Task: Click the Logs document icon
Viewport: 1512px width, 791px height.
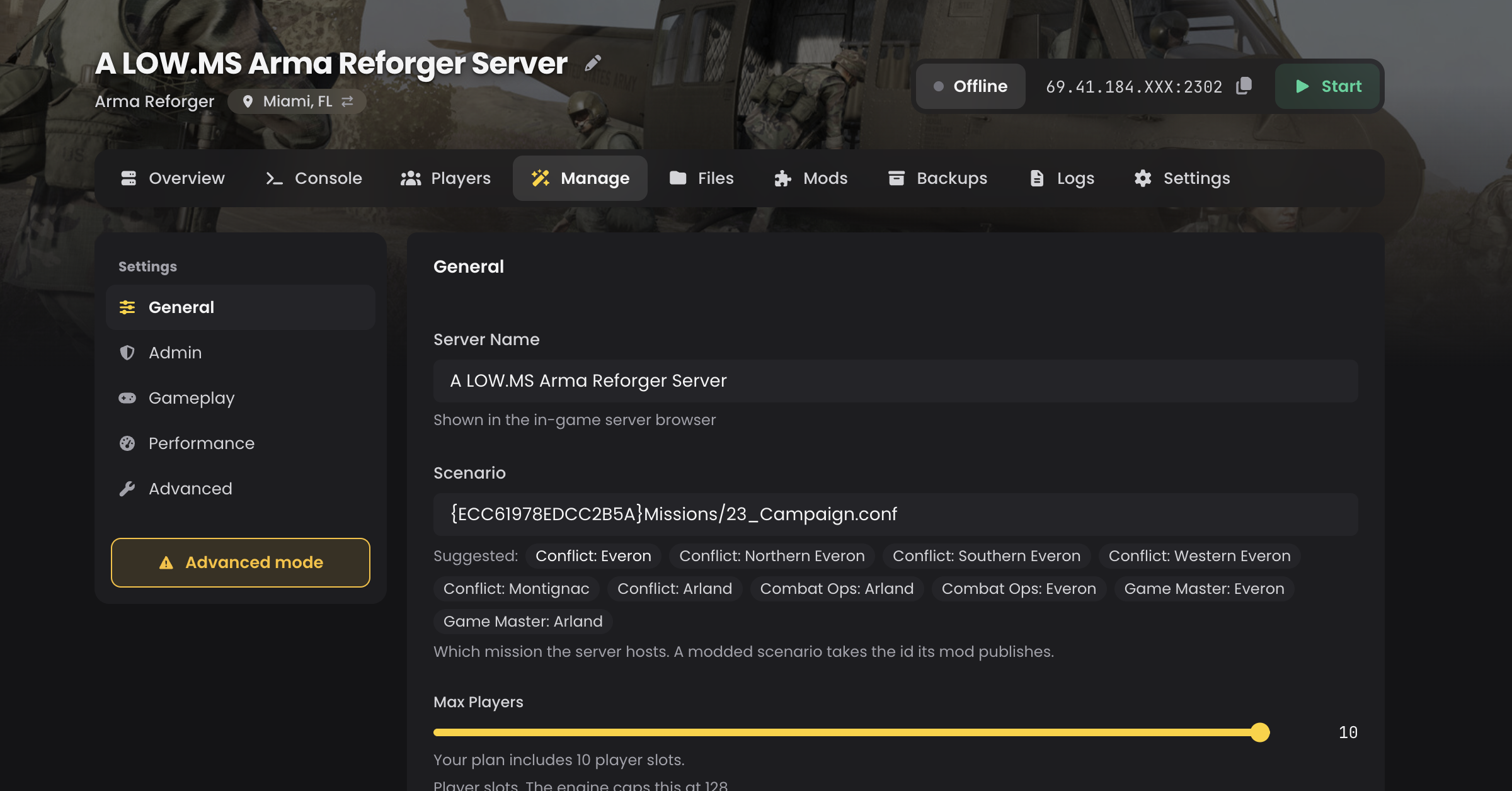Action: [1036, 178]
